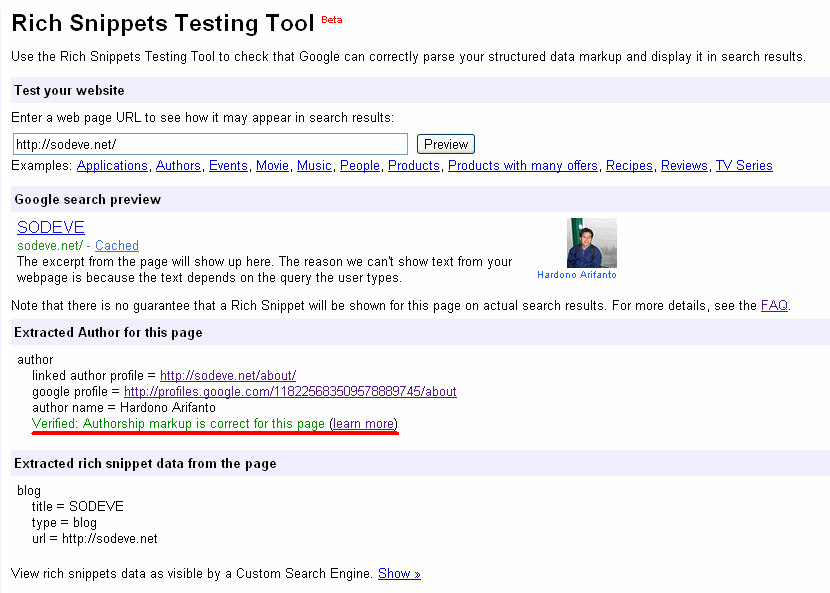The height and width of the screenshot is (593, 830).
Task: Click the author profile photo thumbnail
Action: tap(592, 242)
